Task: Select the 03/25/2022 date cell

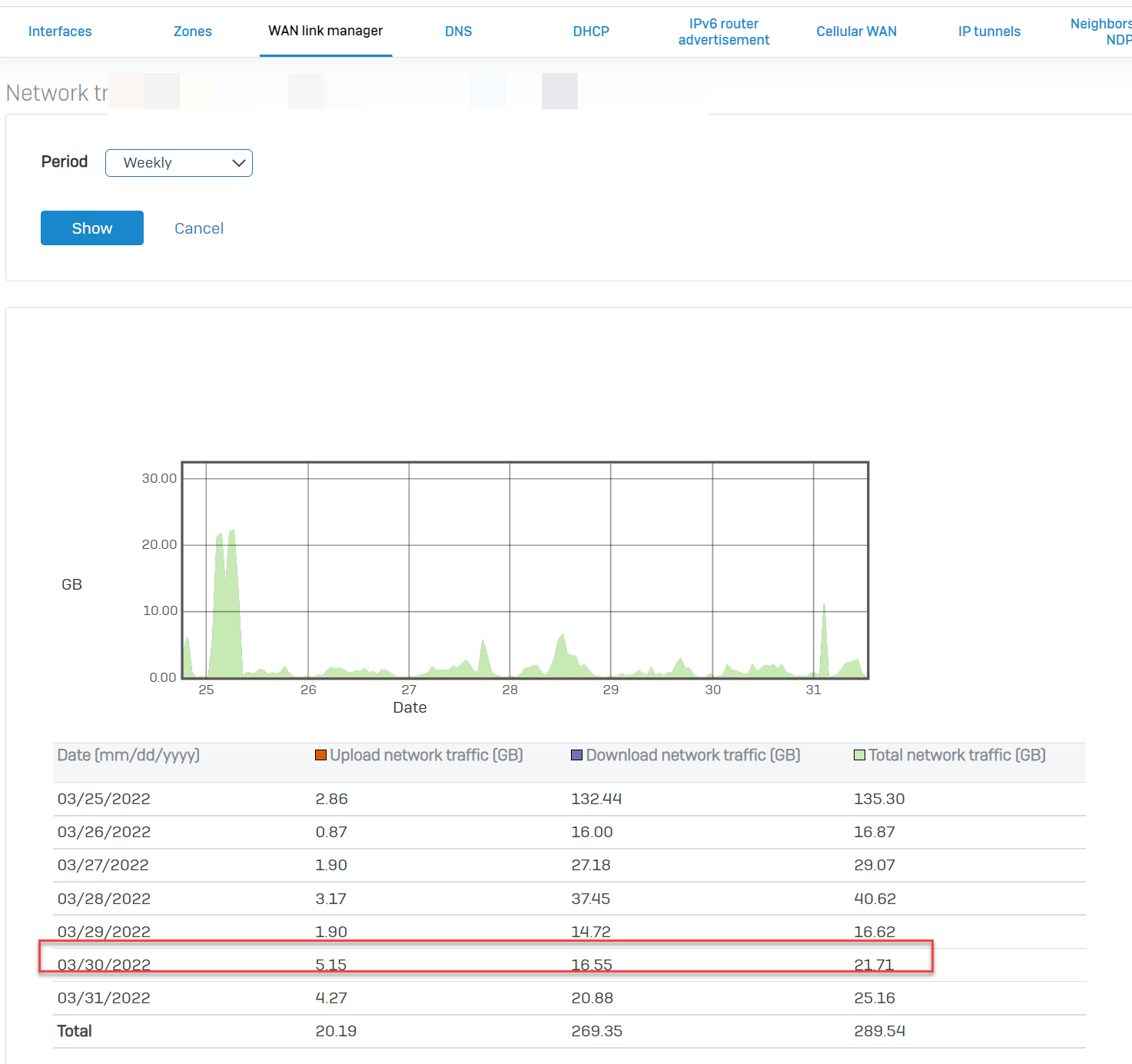Action: [104, 799]
